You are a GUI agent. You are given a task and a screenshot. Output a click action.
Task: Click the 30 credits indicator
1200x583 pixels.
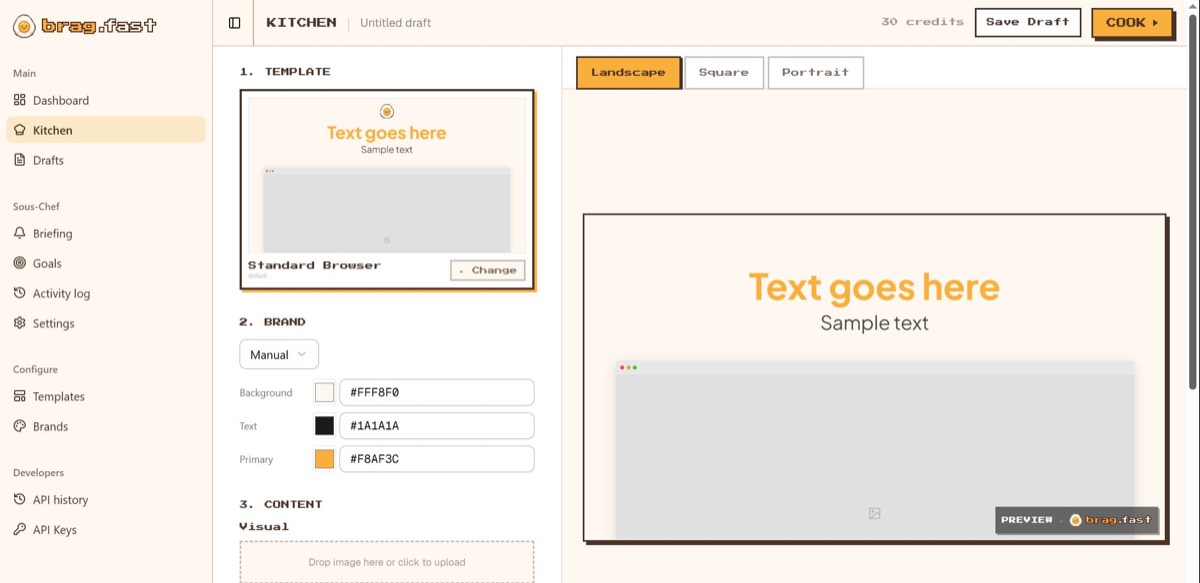point(922,22)
